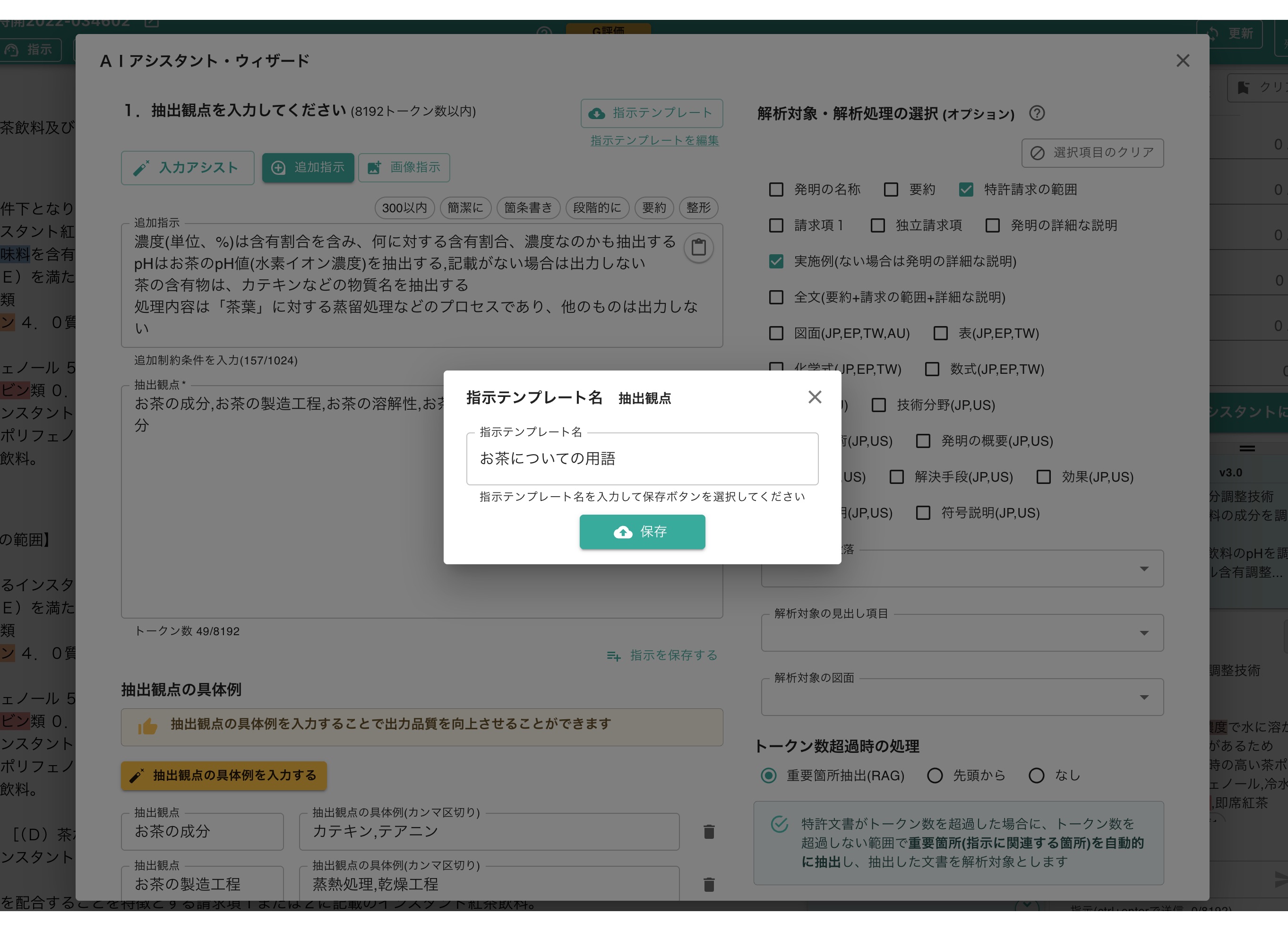Click the 指示を保存する link
This screenshot has height=931, width=1288.
click(x=662, y=655)
